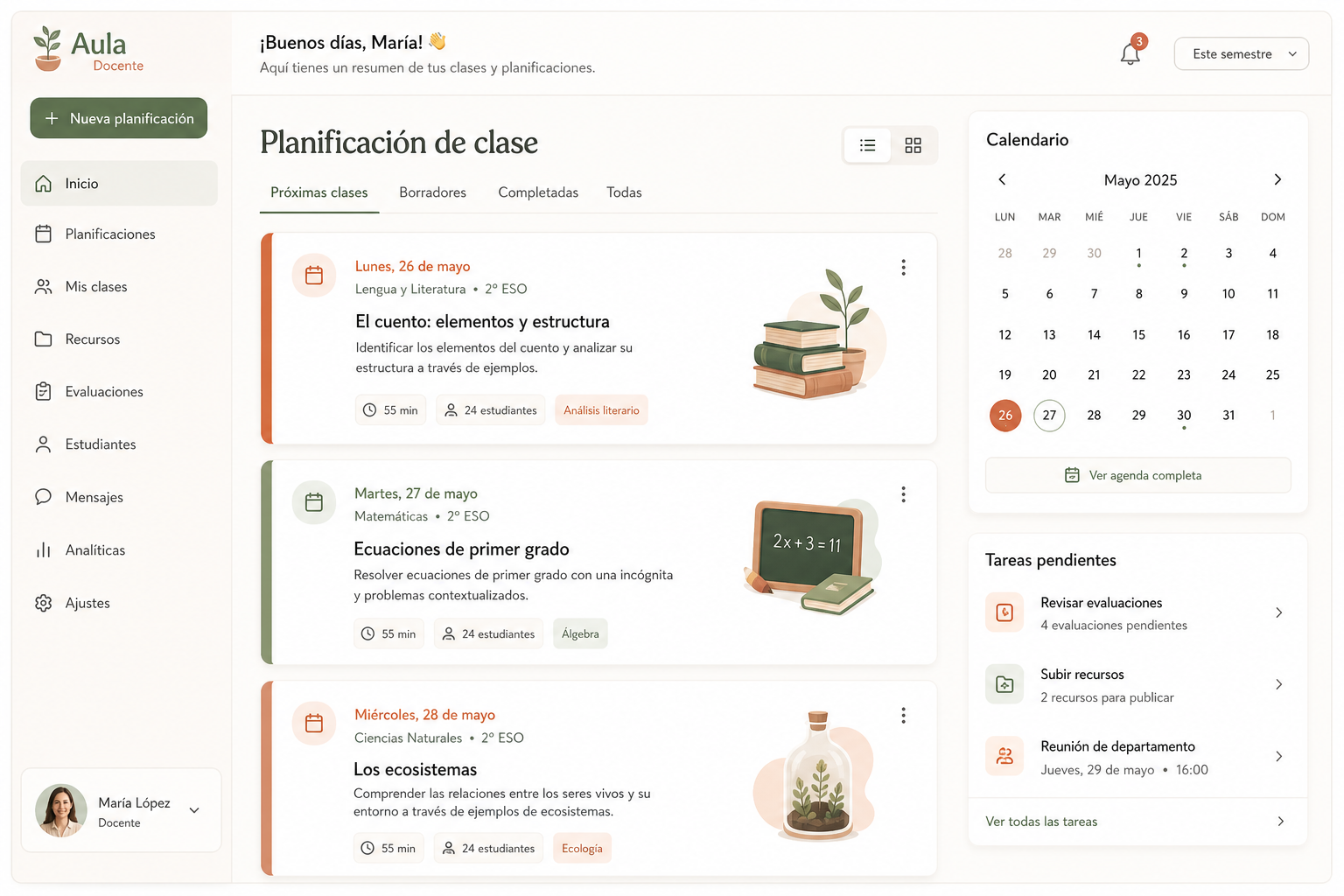Click the Analíticas bar chart icon
1344x896 pixels.
[43, 550]
